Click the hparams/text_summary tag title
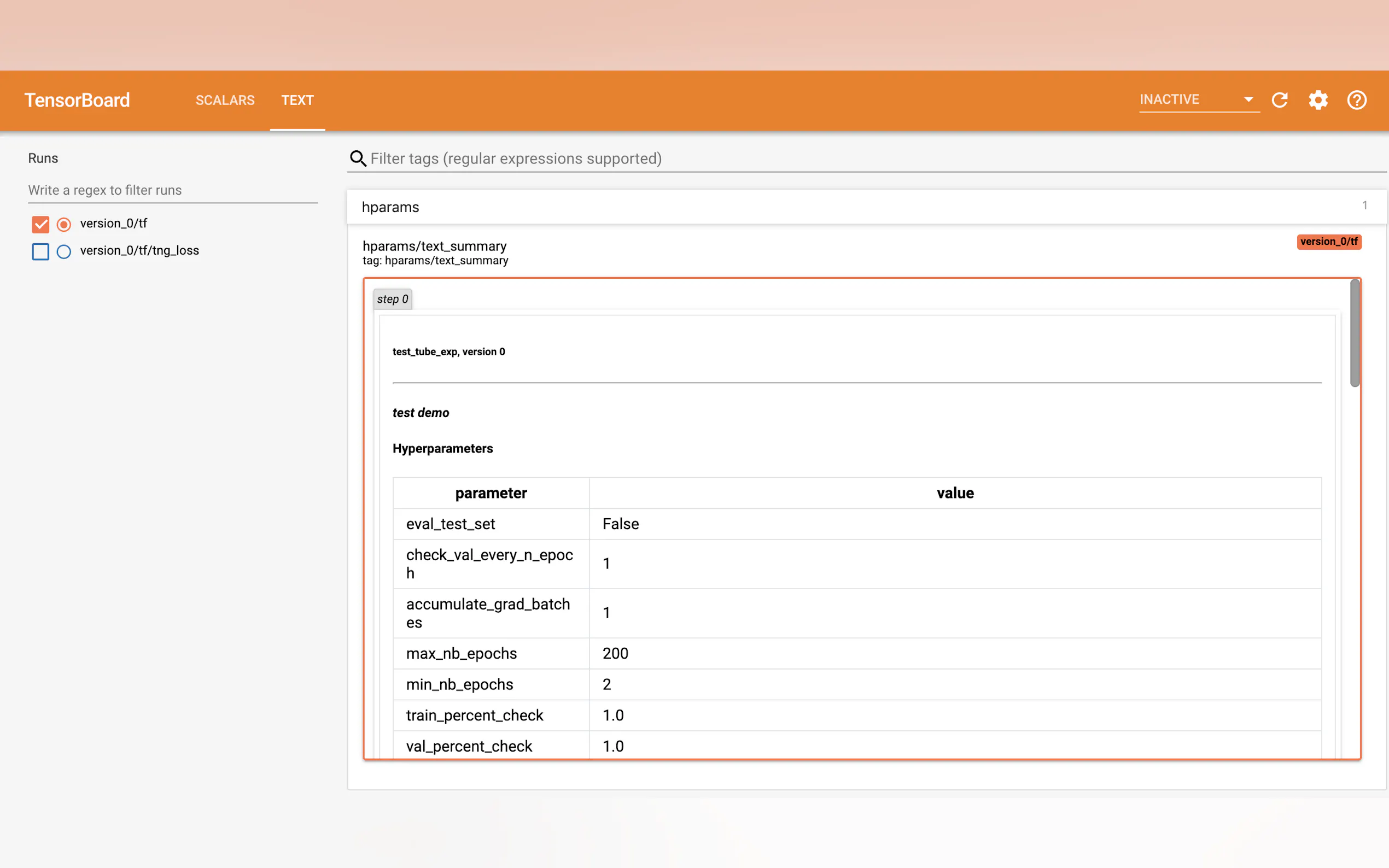This screenshot has height=868, width=1389. (x=434, y=247)
